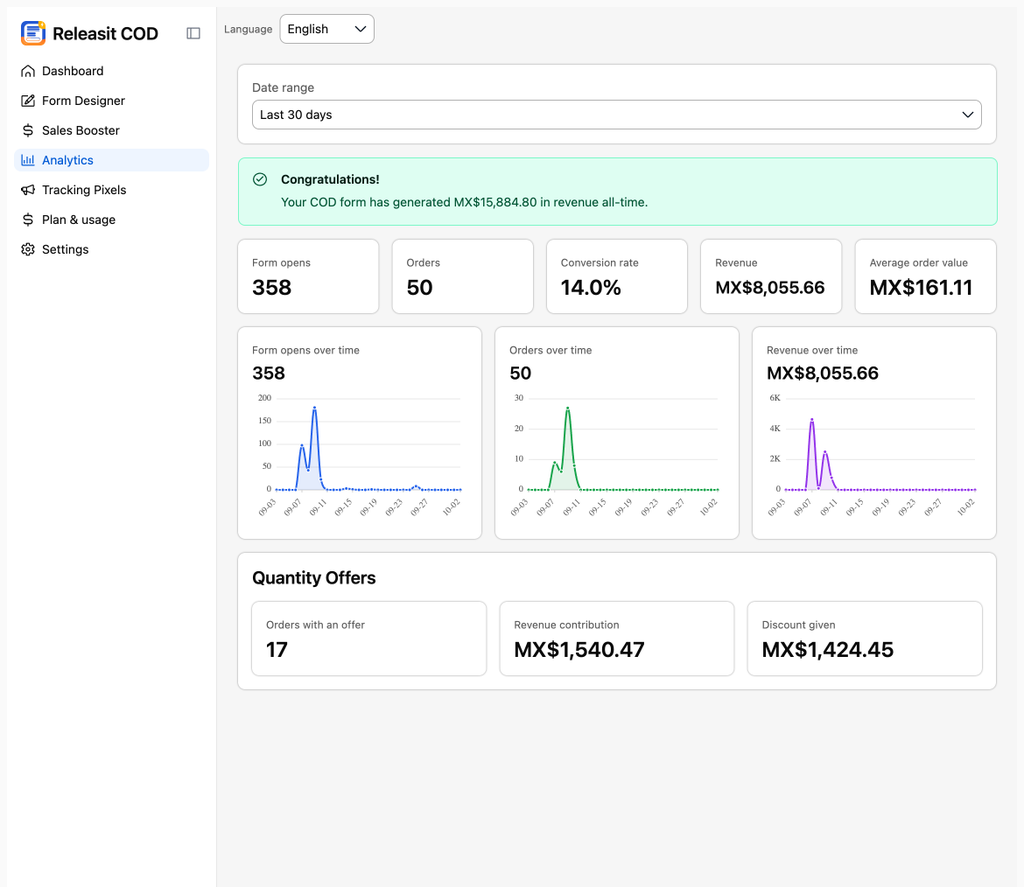Click the 'Language' label
Image resolution: width=1024 pixels, height=887 pixels.
pos(248,29)
